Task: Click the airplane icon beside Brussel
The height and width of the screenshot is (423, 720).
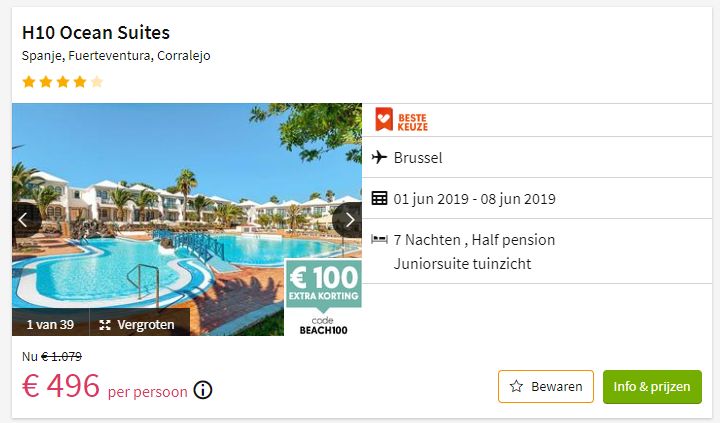Action: pos(379,157)
